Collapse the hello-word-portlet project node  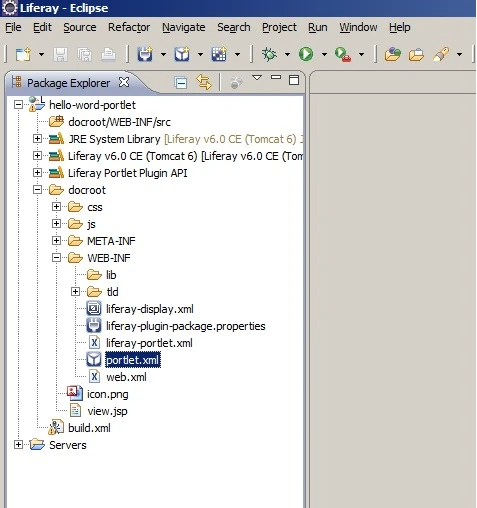pos(18,105)
